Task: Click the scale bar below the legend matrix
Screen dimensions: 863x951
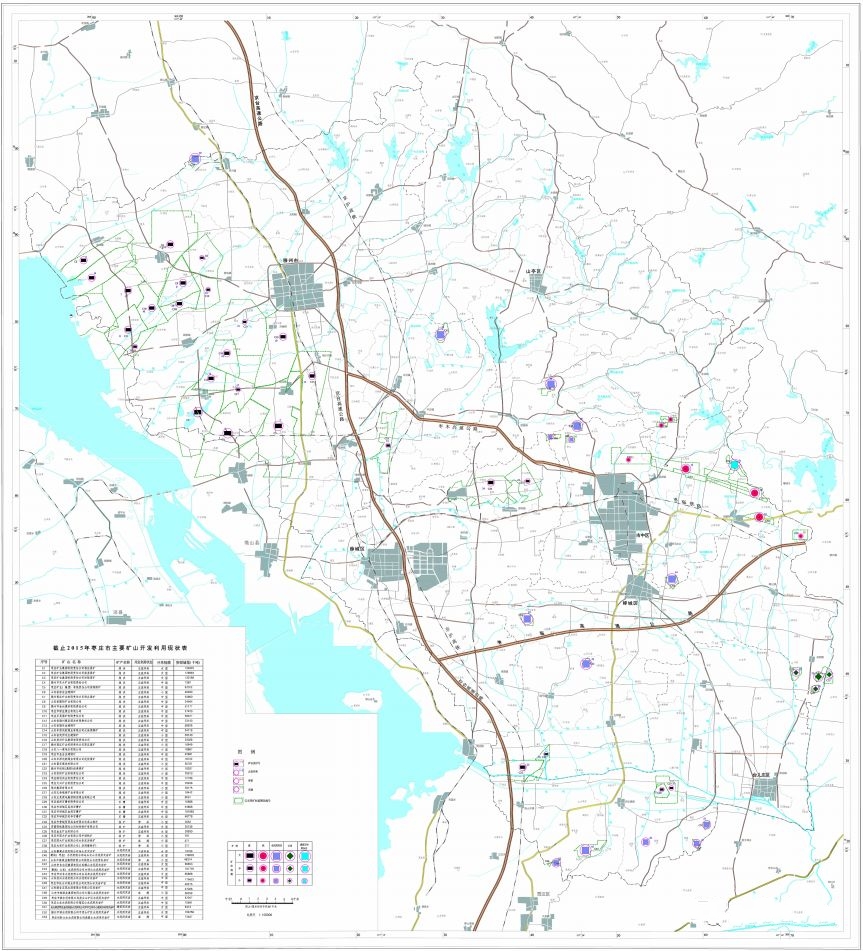Action: click(x=261, y=903)
